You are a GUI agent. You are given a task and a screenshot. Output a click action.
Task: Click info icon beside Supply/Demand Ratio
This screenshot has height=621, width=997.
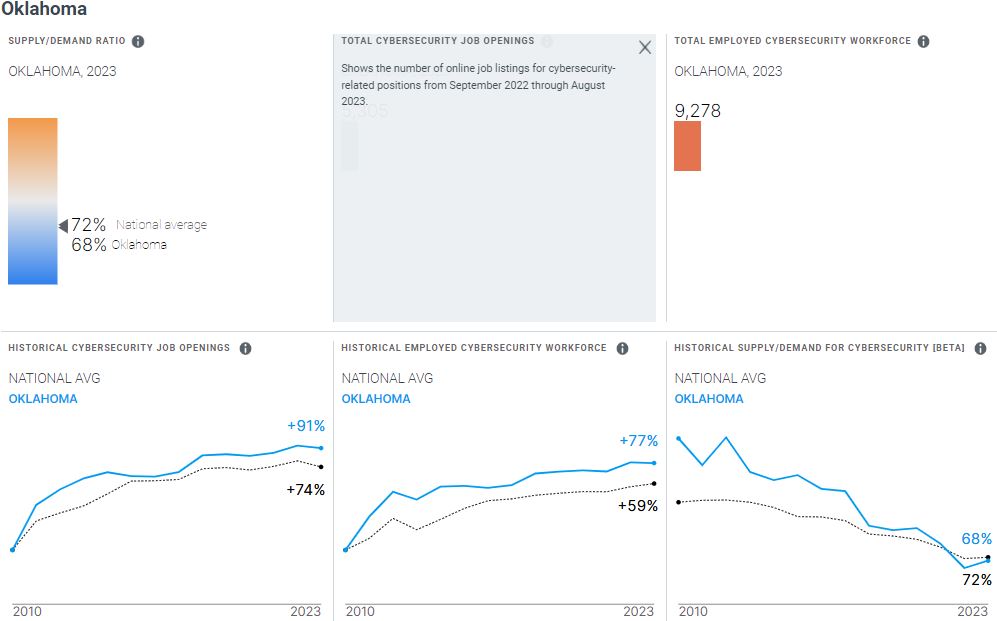(x=138, y=41)
